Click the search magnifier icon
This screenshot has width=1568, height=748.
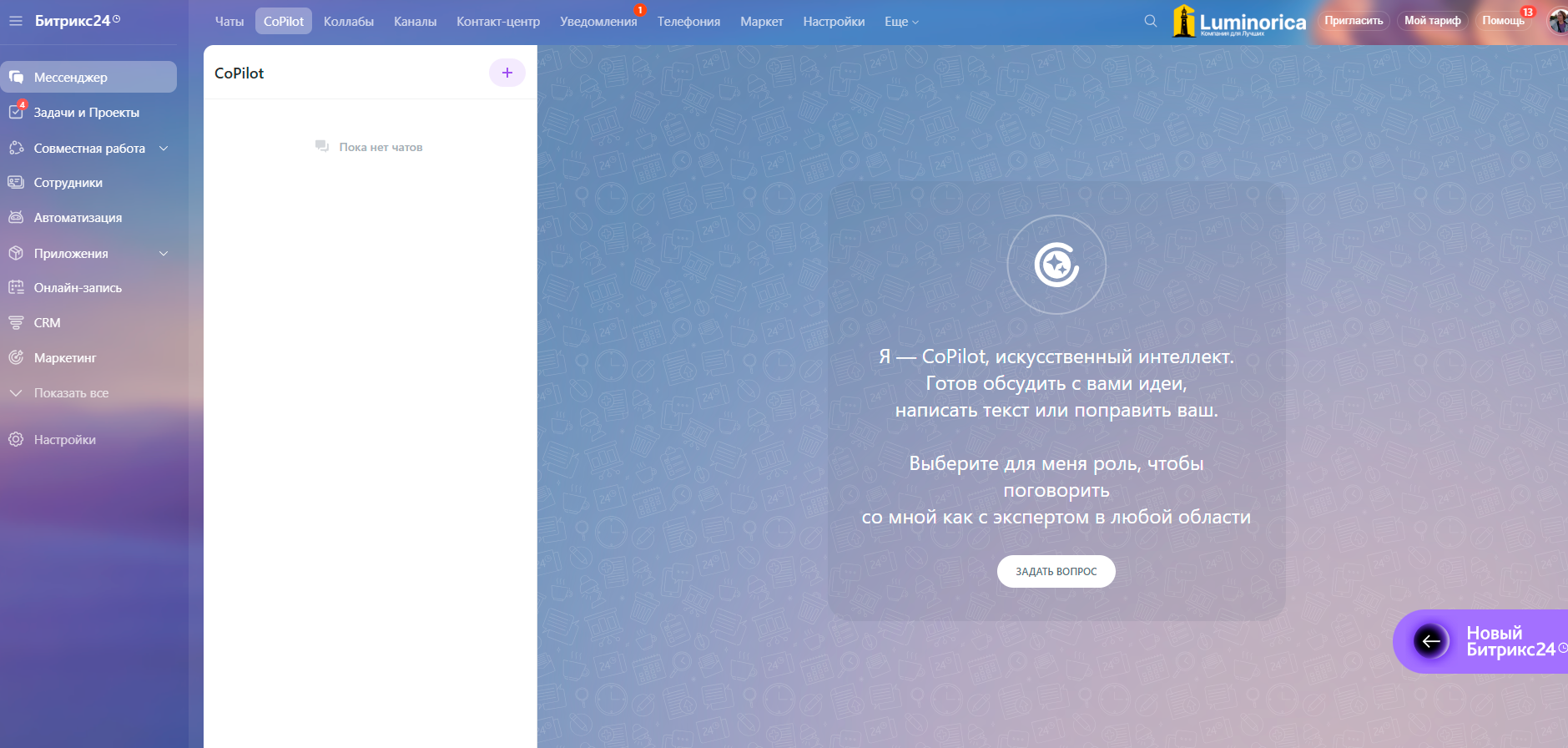pyautogui.click(x=1151, y=21)
